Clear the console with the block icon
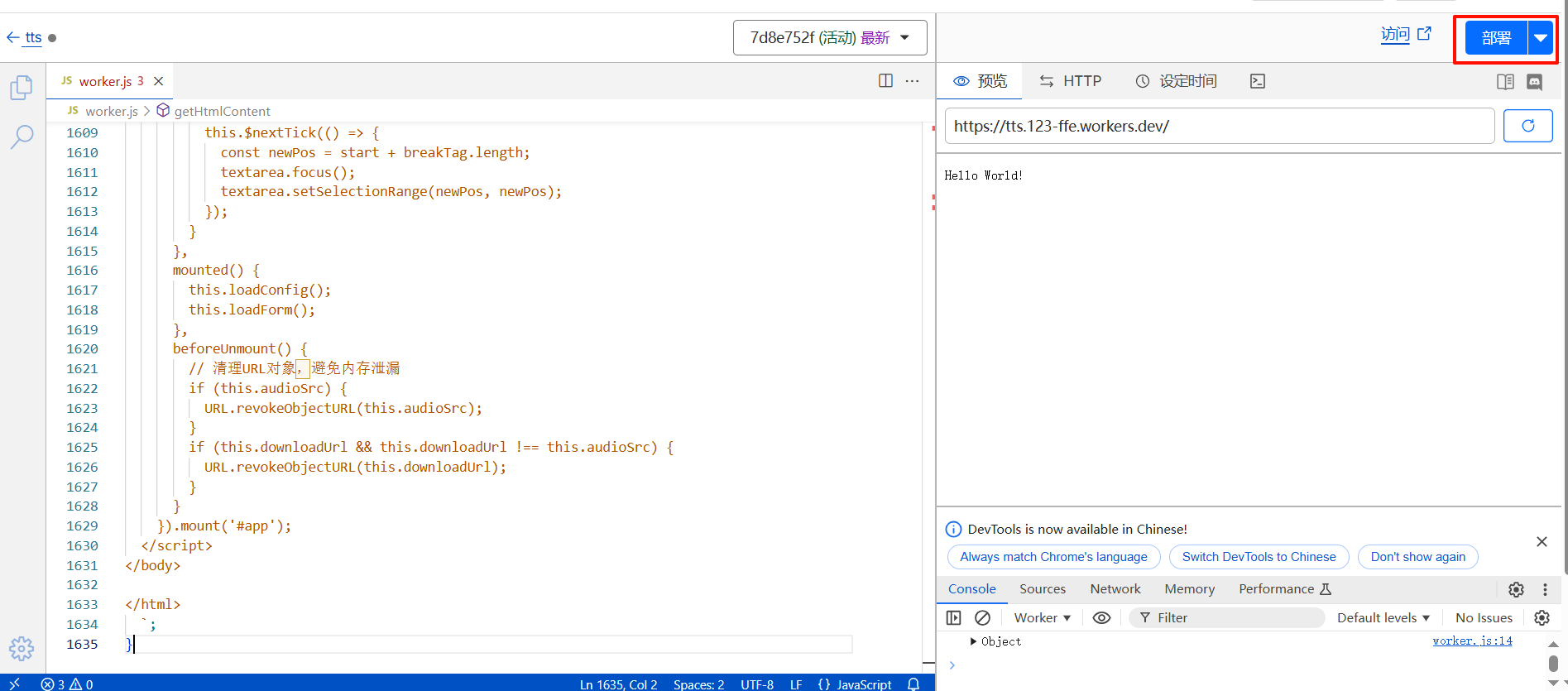Screen dimensions: 1568x691 (x=982, y=617)
